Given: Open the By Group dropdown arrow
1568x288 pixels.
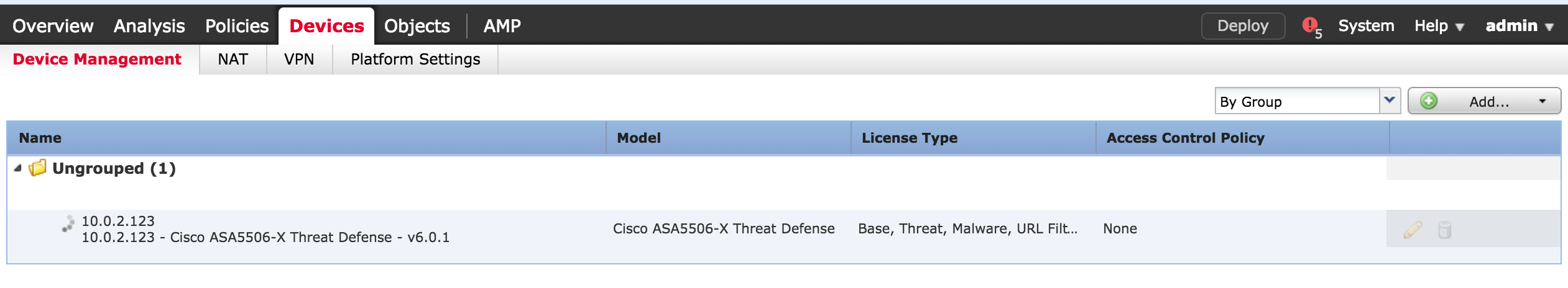Looking at the screenshot, I should click(1390, 101).
